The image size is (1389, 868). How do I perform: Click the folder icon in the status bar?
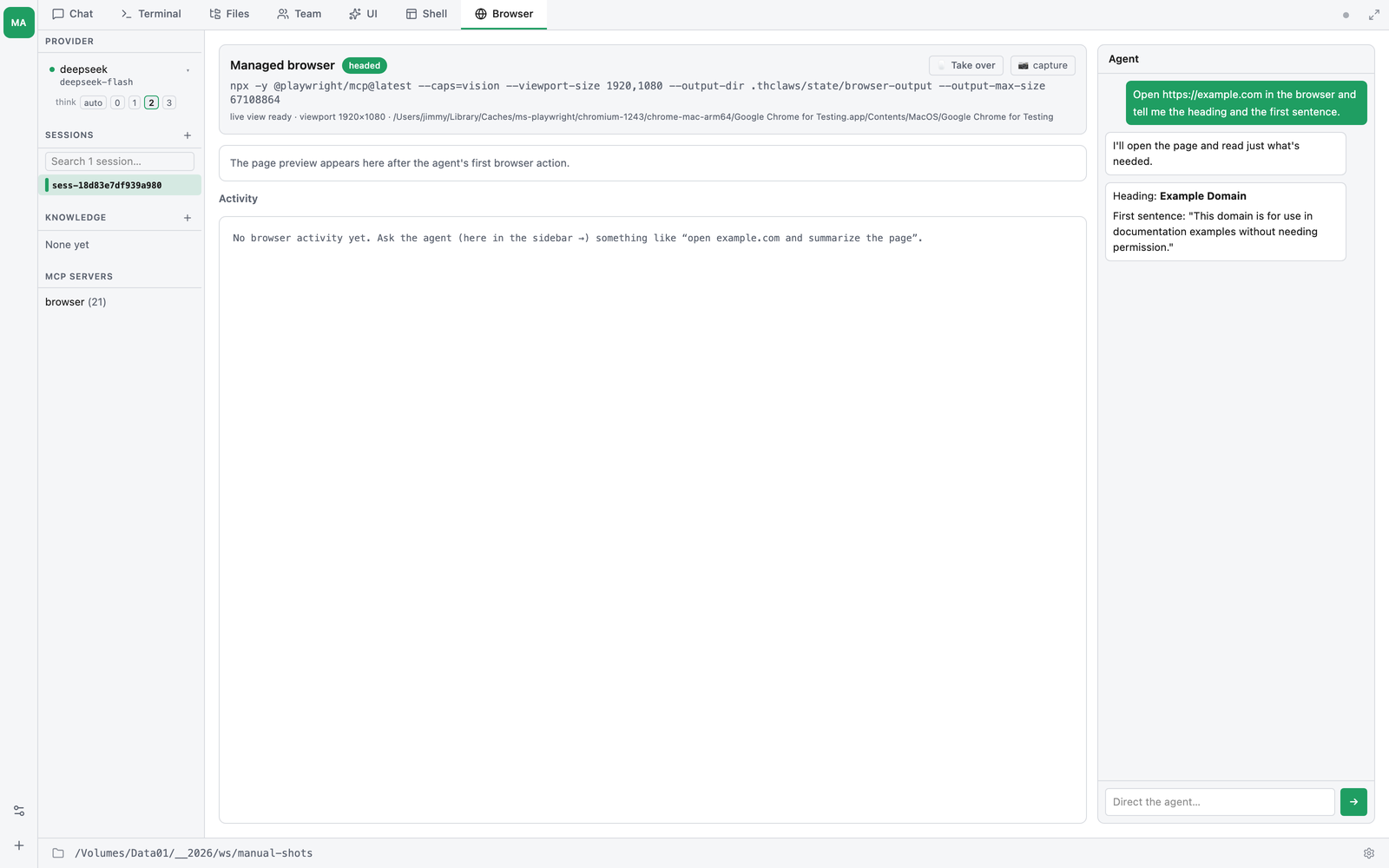pos(58,853)
